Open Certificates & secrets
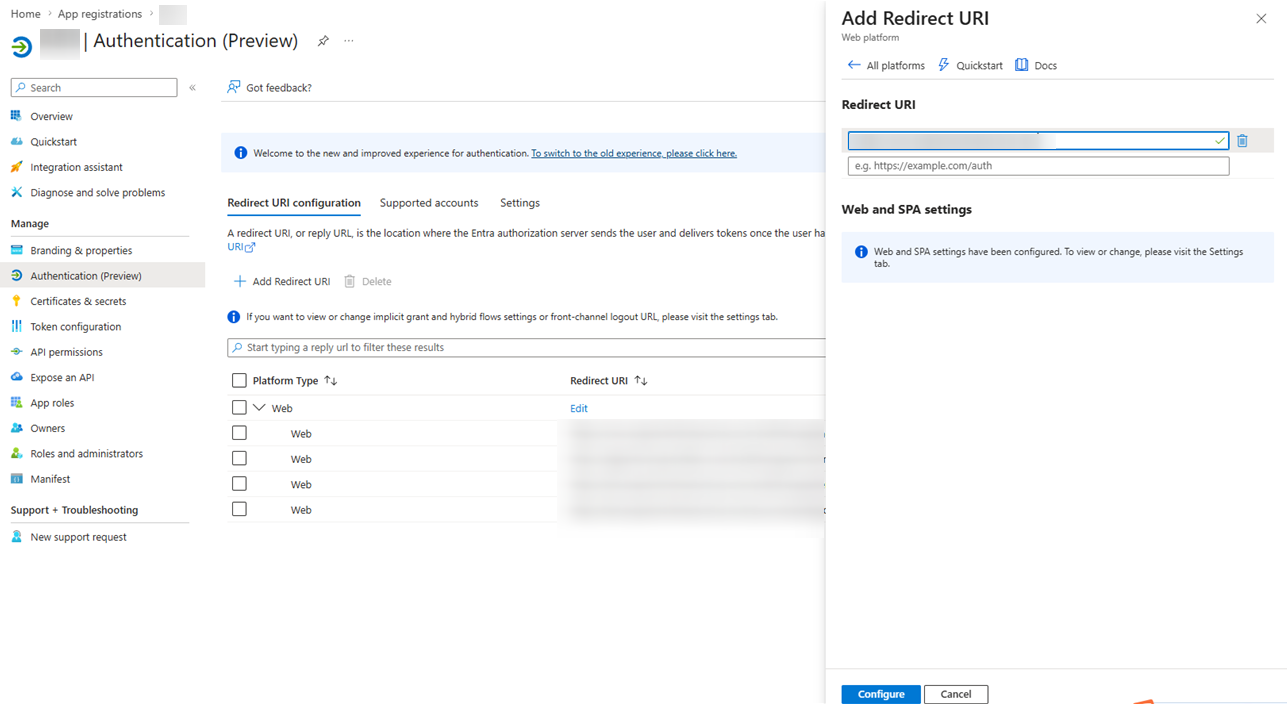Image resolution: width=1287 pixels, height=705 pixels. pyautogui.click(x=78, y=301)
